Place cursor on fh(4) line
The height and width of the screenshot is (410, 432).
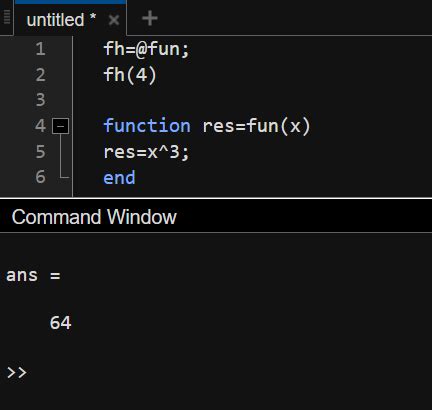[130, 75]
